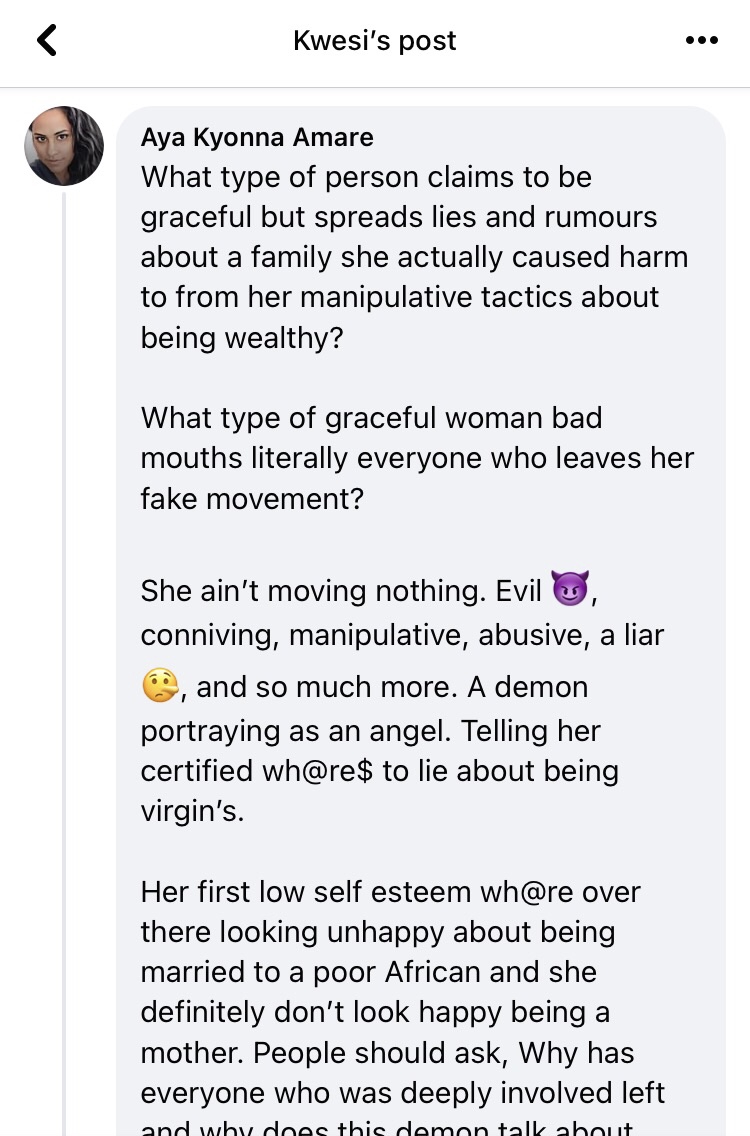Click the line starting "Her first low self esteem"
This screenshot has width=750, height=1136.
390,891
